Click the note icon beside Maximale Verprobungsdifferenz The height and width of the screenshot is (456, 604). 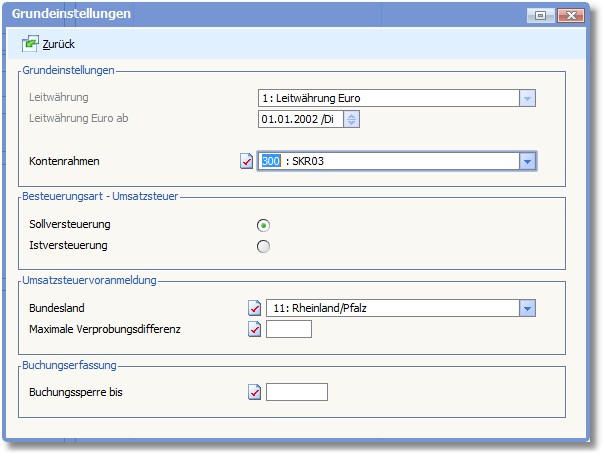pyautogui.click(x=254, y=329)
